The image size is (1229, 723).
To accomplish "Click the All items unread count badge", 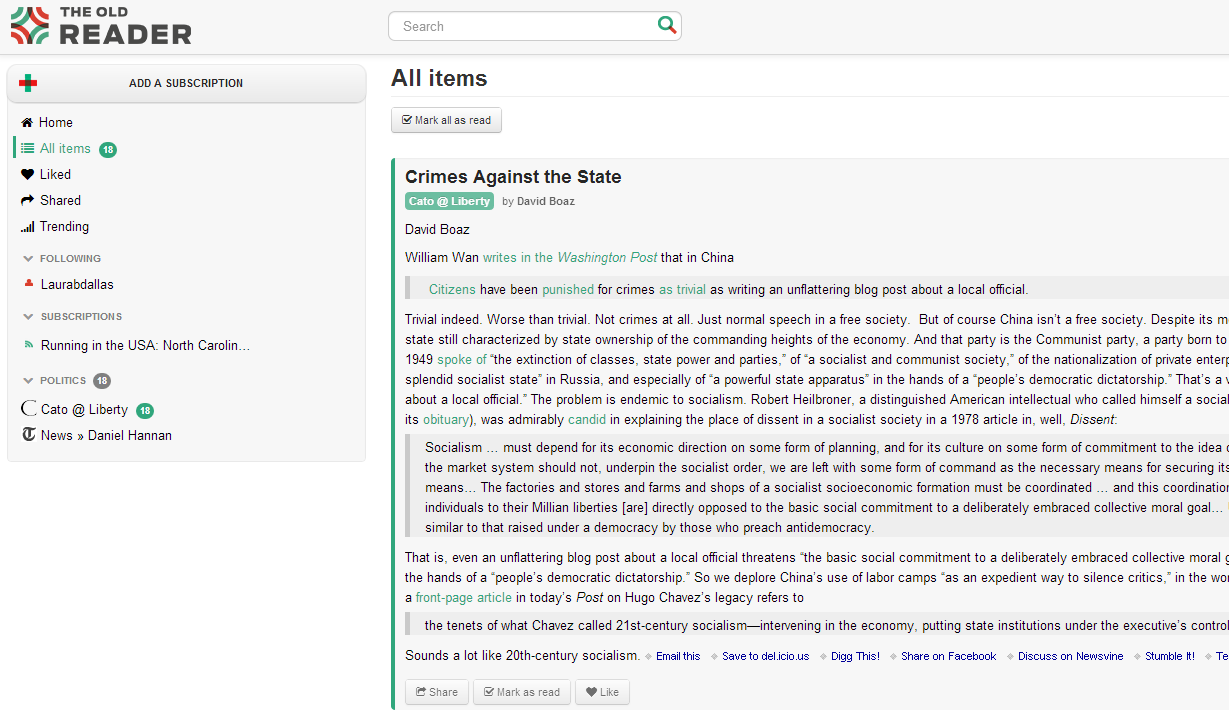I will [108, 150].
